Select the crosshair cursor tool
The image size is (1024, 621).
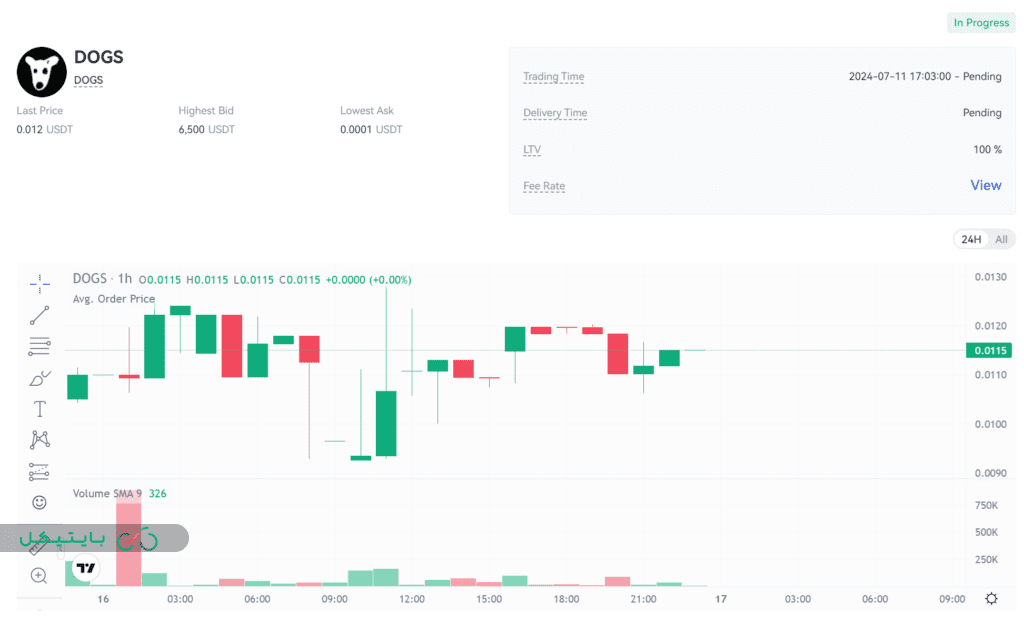coord(39,284)
